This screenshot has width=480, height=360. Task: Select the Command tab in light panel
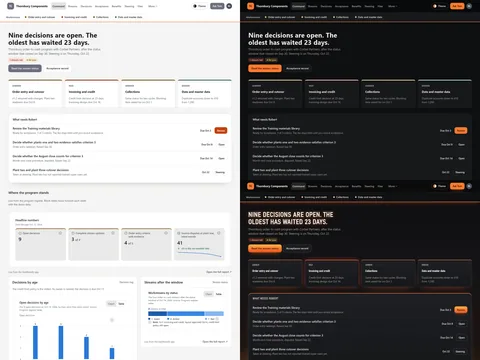pyautogui.click(x=58, y=6)
